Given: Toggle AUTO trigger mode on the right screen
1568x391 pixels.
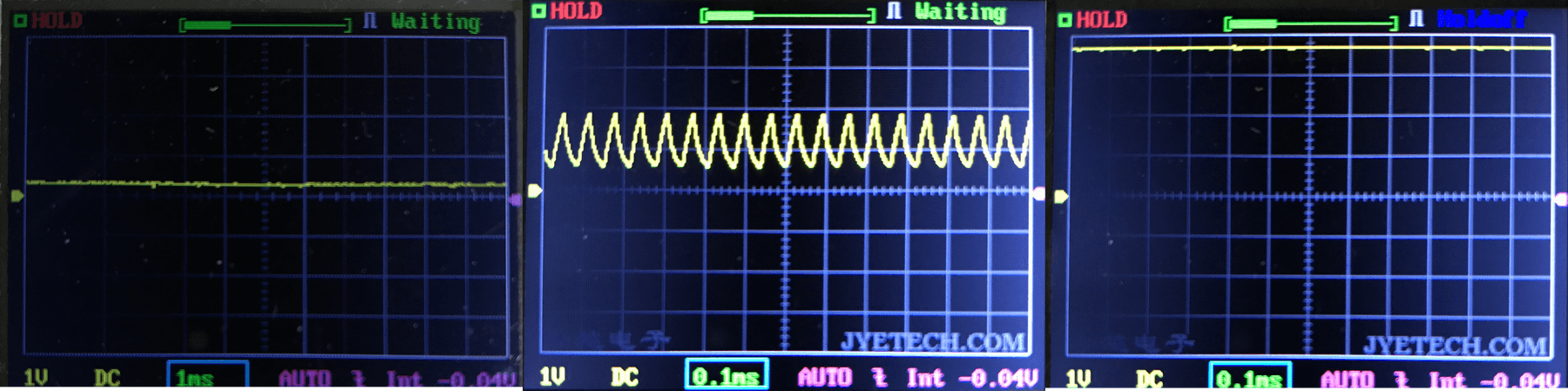Looking at the screenshot, I should [x=1347, y=379].
